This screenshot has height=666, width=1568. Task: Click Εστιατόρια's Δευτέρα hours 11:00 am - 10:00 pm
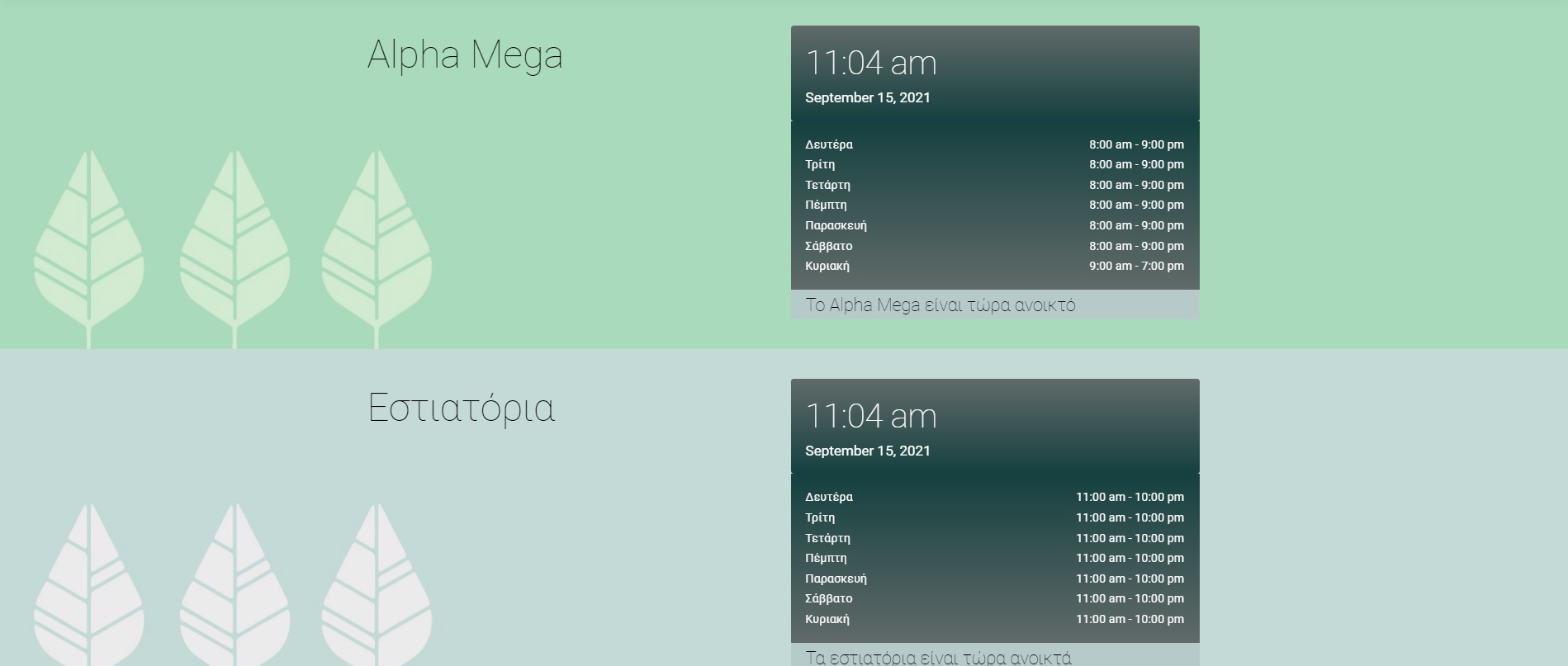point(1130,497)
